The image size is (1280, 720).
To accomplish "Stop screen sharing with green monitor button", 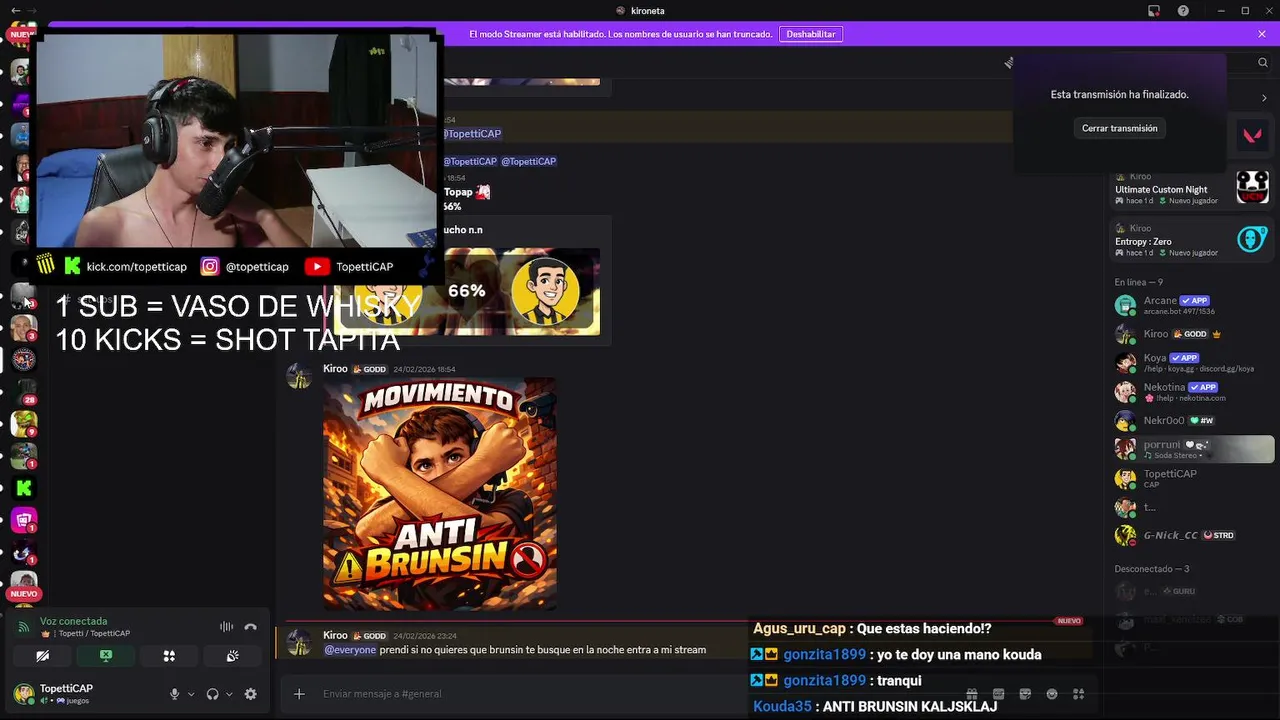I will coord(105,656).
